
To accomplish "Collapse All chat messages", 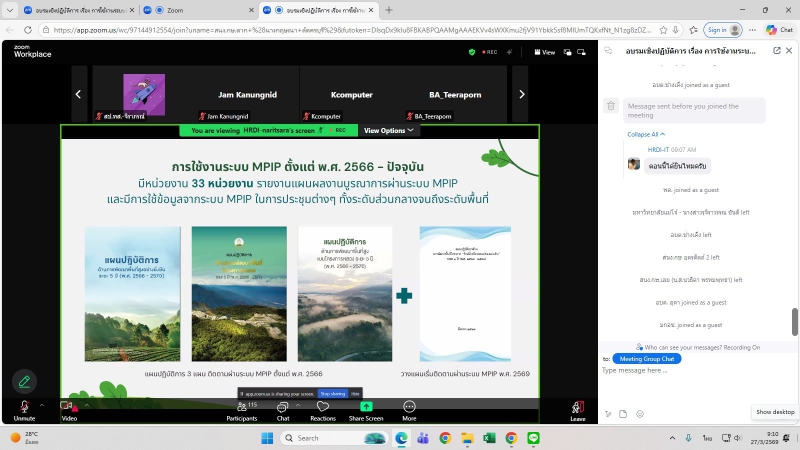I will point(644,133).
